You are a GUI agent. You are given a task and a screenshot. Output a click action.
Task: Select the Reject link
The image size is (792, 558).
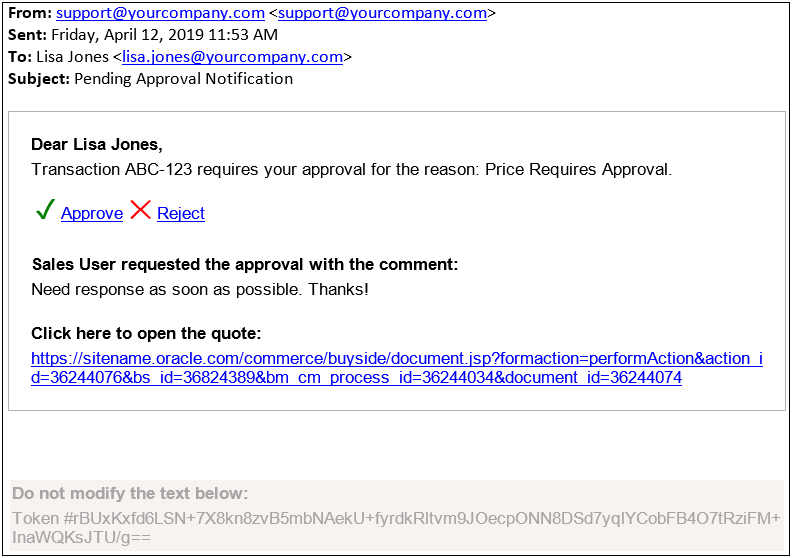pyautogui.click(x=181, y=213)
